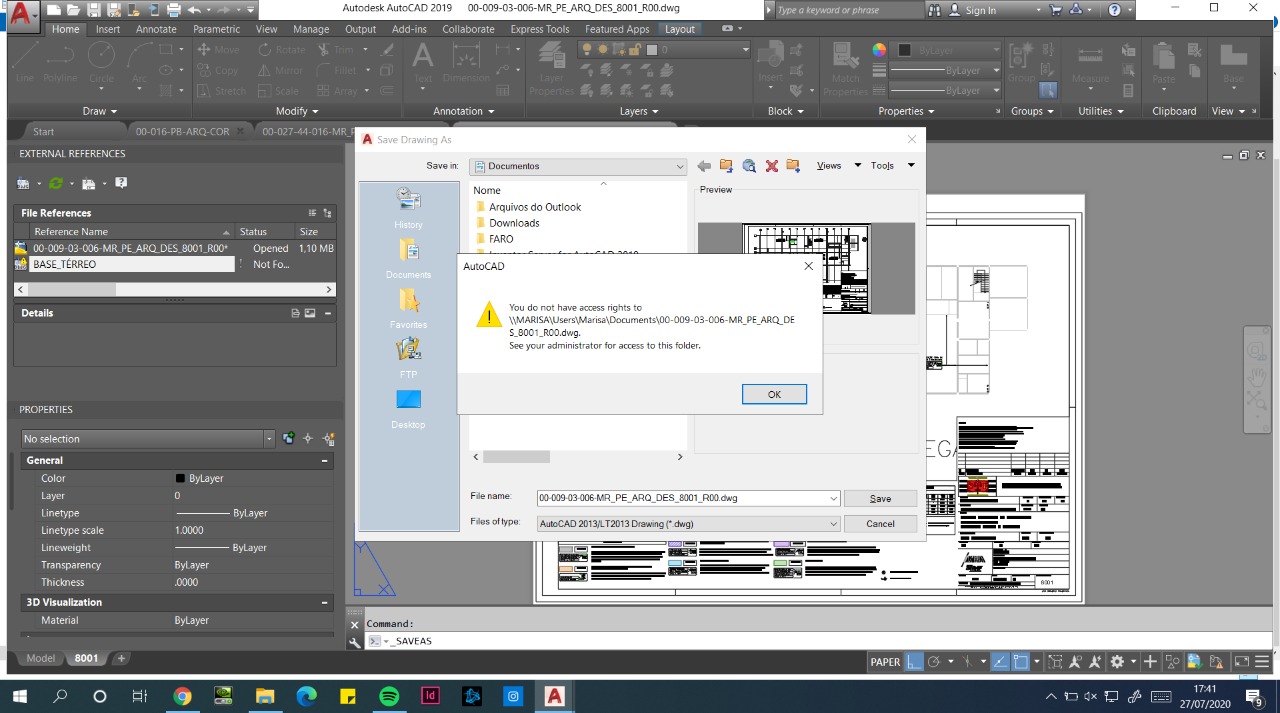The height and width of the screenshot is (713, 1280).
Task: Open the Files of type dropdown
Action: point(832,524)
